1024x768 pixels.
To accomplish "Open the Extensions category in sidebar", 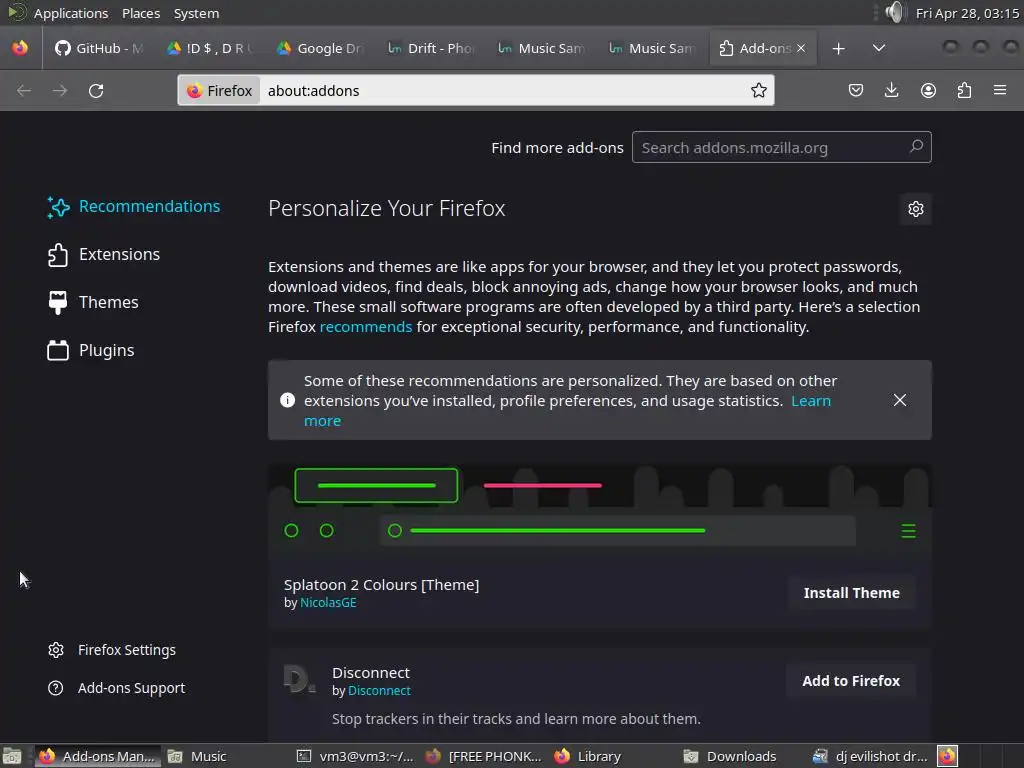I will [104, 255].
